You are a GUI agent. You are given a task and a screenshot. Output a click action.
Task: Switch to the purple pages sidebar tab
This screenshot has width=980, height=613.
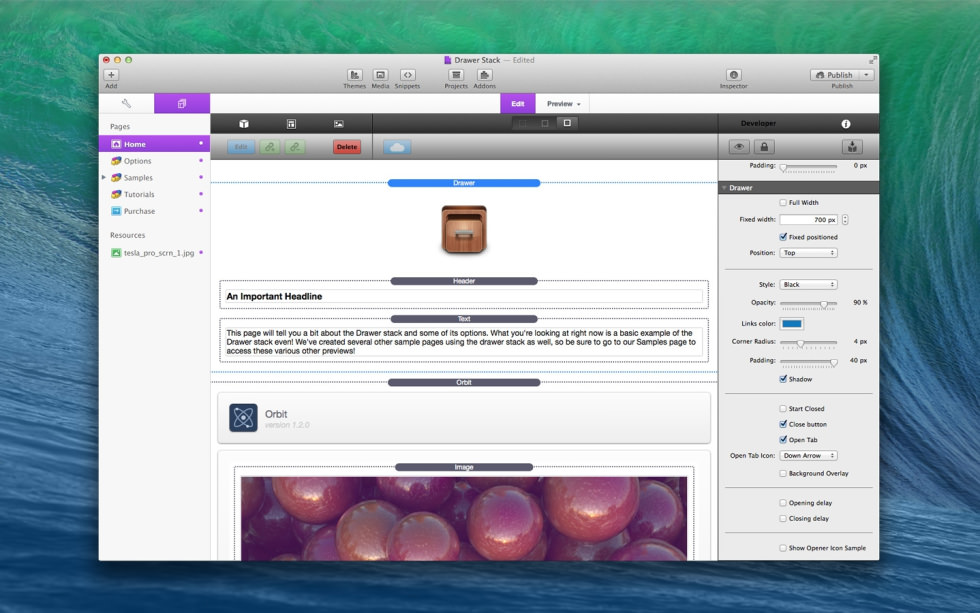(x=182, y=104)
